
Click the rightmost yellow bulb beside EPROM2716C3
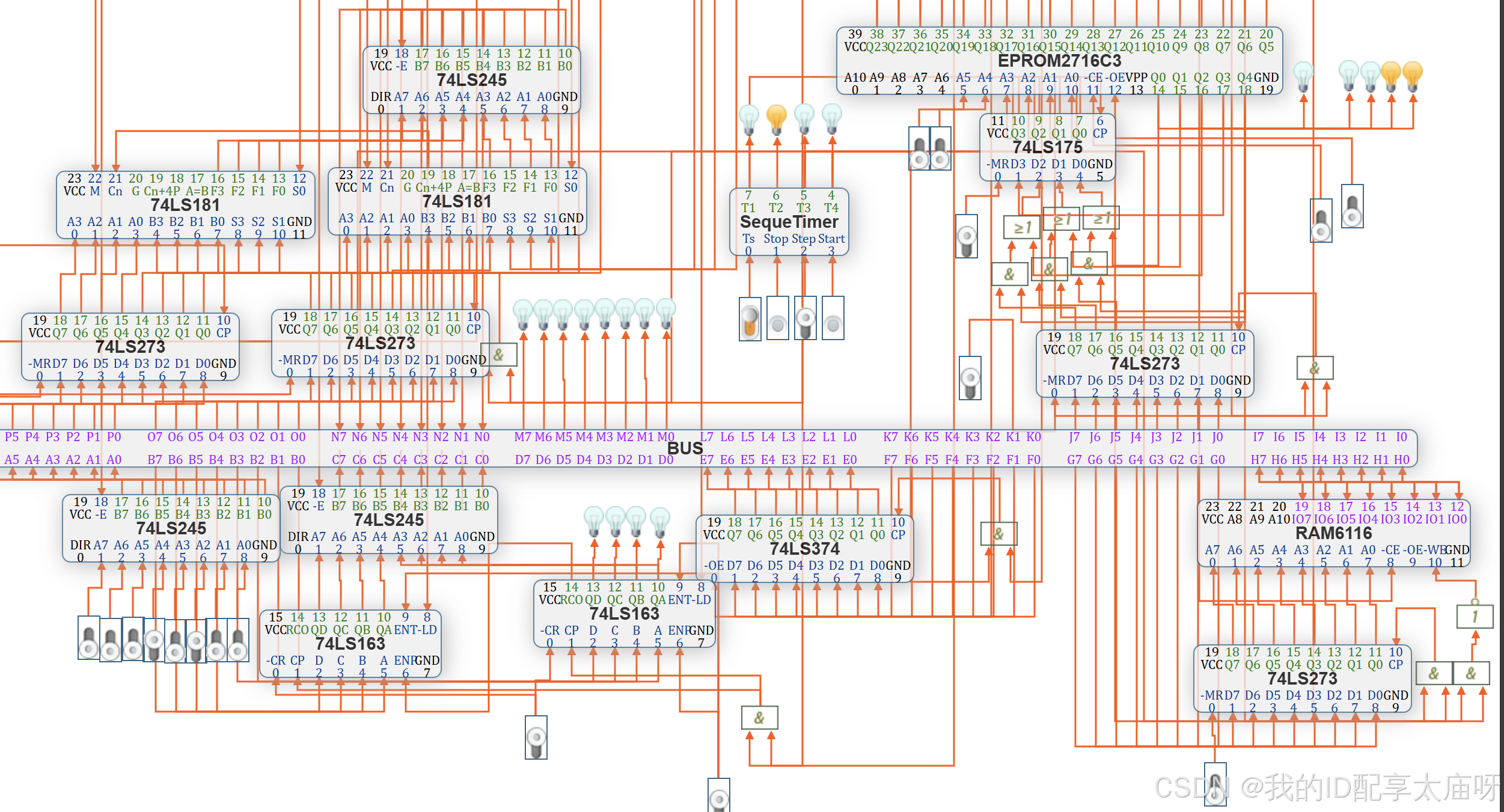[x=1412, y=75]
